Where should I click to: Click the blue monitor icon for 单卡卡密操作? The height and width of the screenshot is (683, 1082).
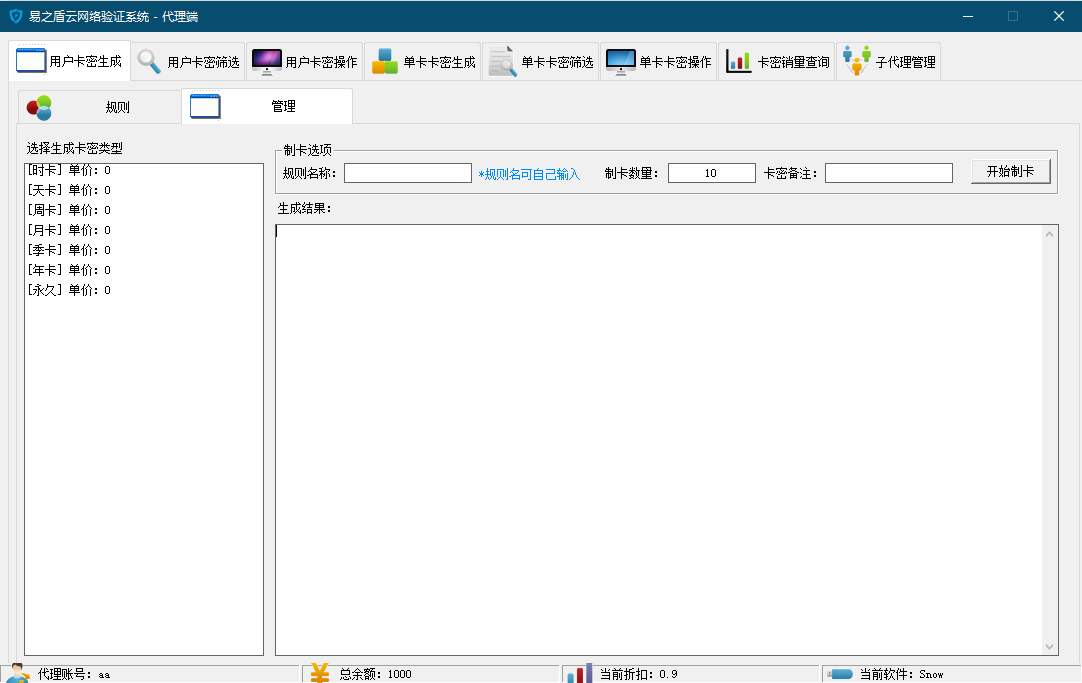(620, 61)
